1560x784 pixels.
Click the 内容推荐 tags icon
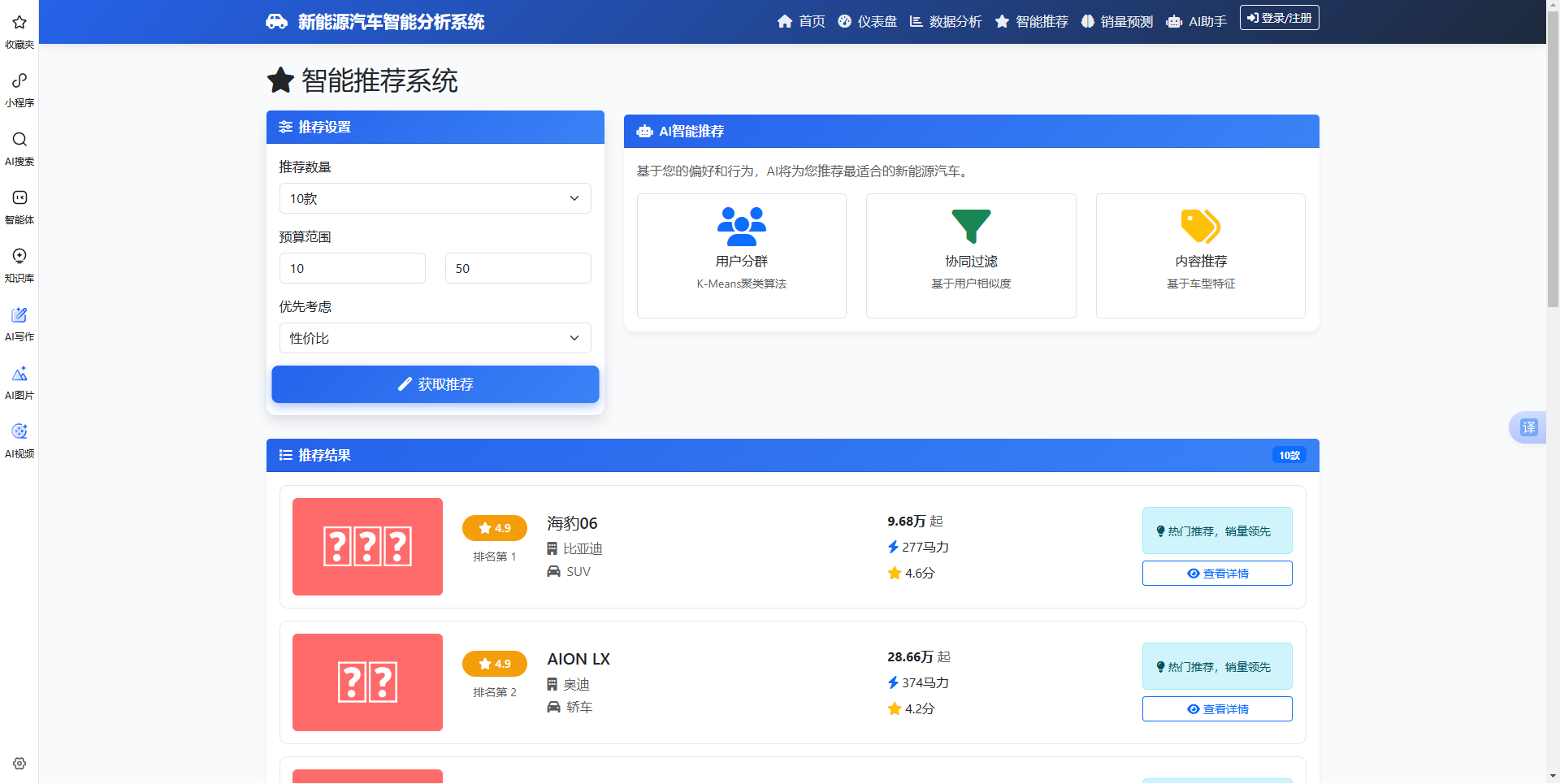tap(1201, 227)
